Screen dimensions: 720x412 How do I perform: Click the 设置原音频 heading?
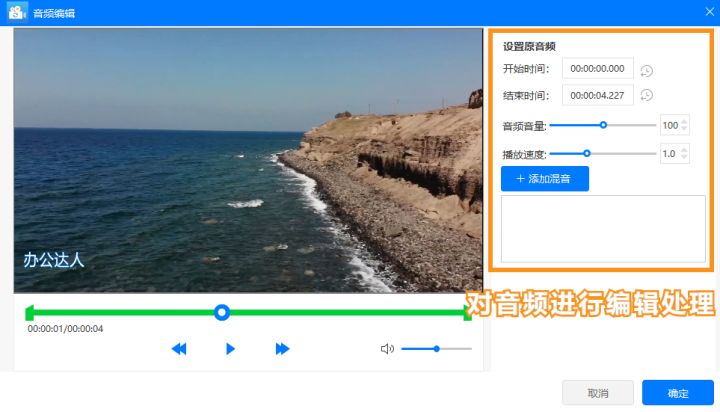[x=529, y=46]
